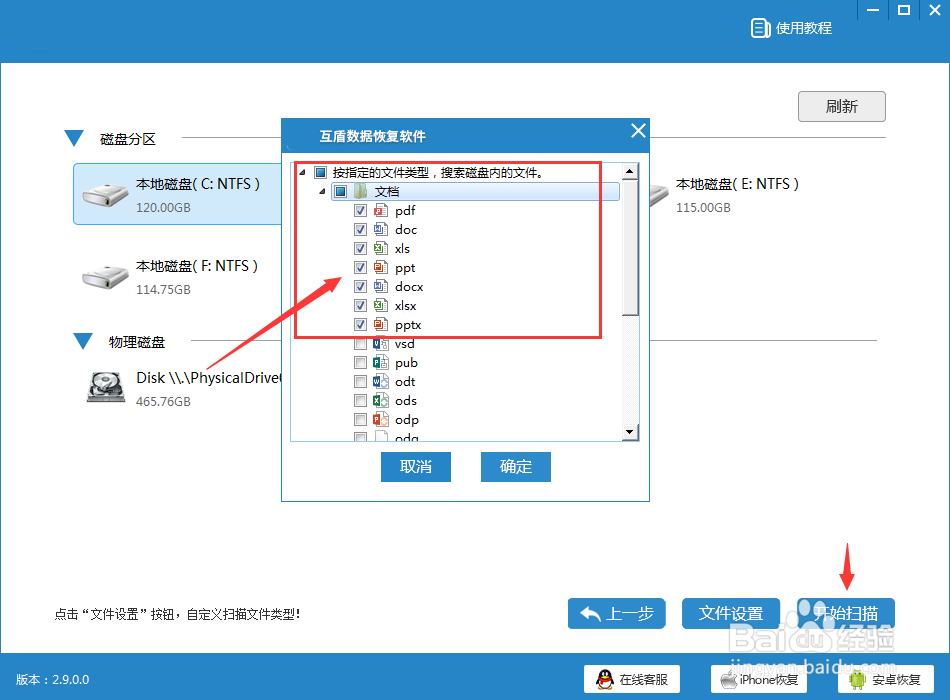Click the pdf file type icon
The width and height of the screenshot is (950, 700).
click(x=380, y=210)
